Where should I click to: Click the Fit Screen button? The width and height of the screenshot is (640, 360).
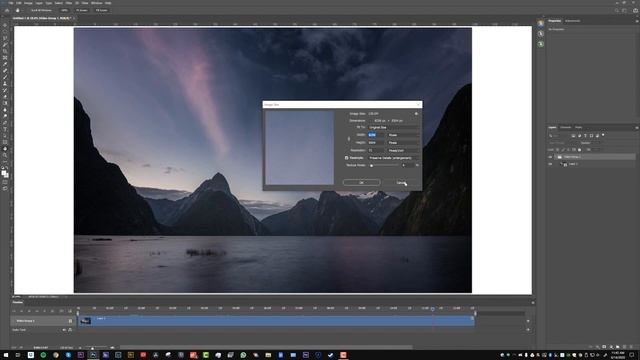point(82,10)
